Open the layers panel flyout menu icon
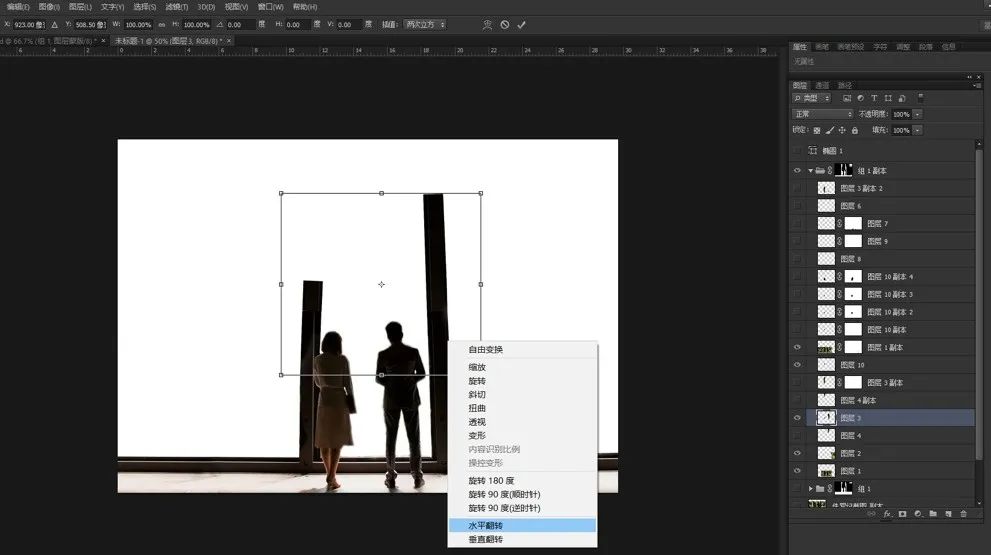 [x=977, y=85]
